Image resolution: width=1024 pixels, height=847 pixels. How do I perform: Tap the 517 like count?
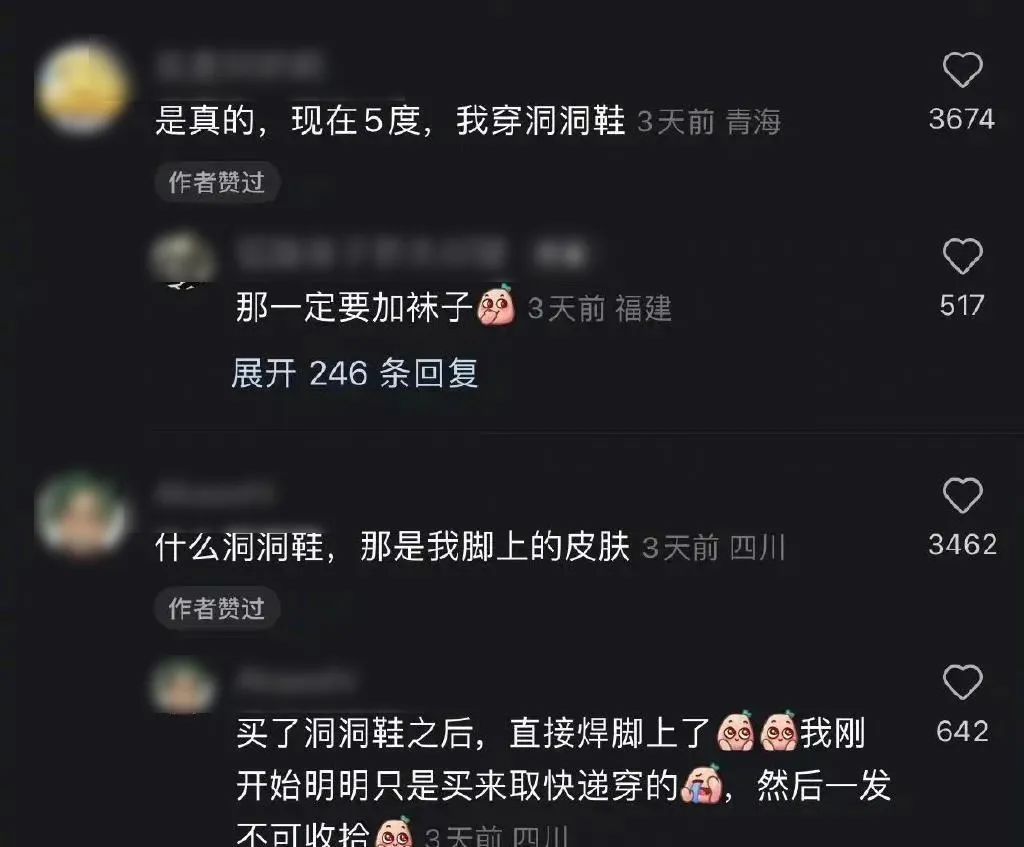coord(962,306)
